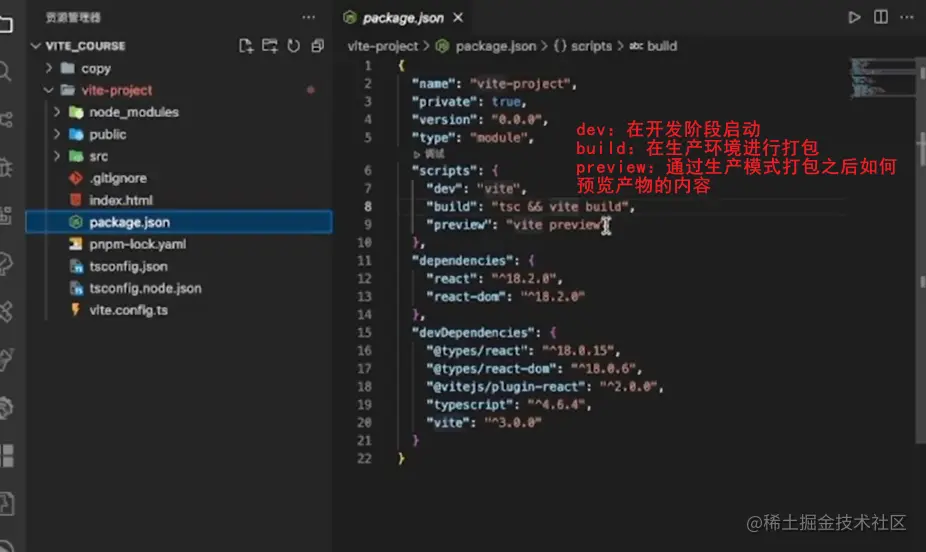The width and height of the screenshot is (926, 552).
Task: Select package.json in the file tree
Action: pos(179,222)
